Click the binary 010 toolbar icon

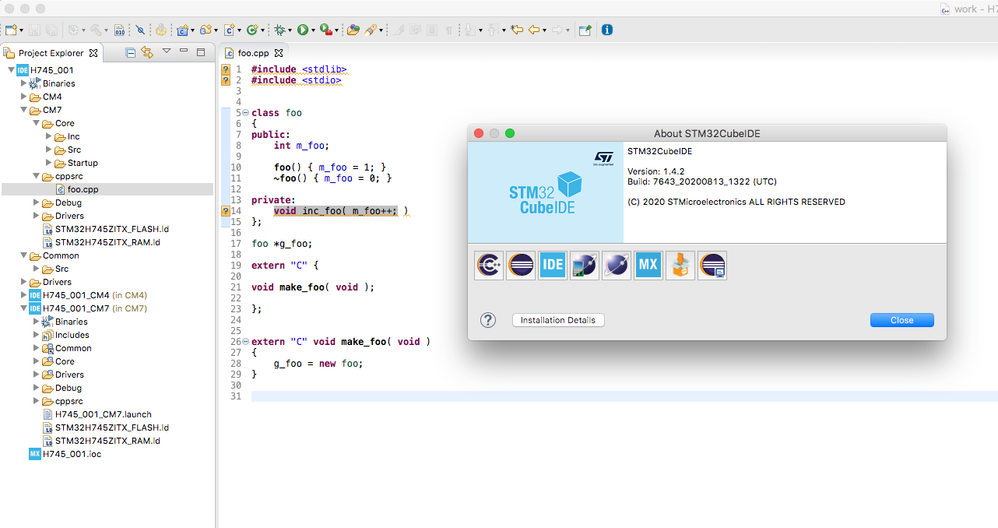[x=119, y=30]
